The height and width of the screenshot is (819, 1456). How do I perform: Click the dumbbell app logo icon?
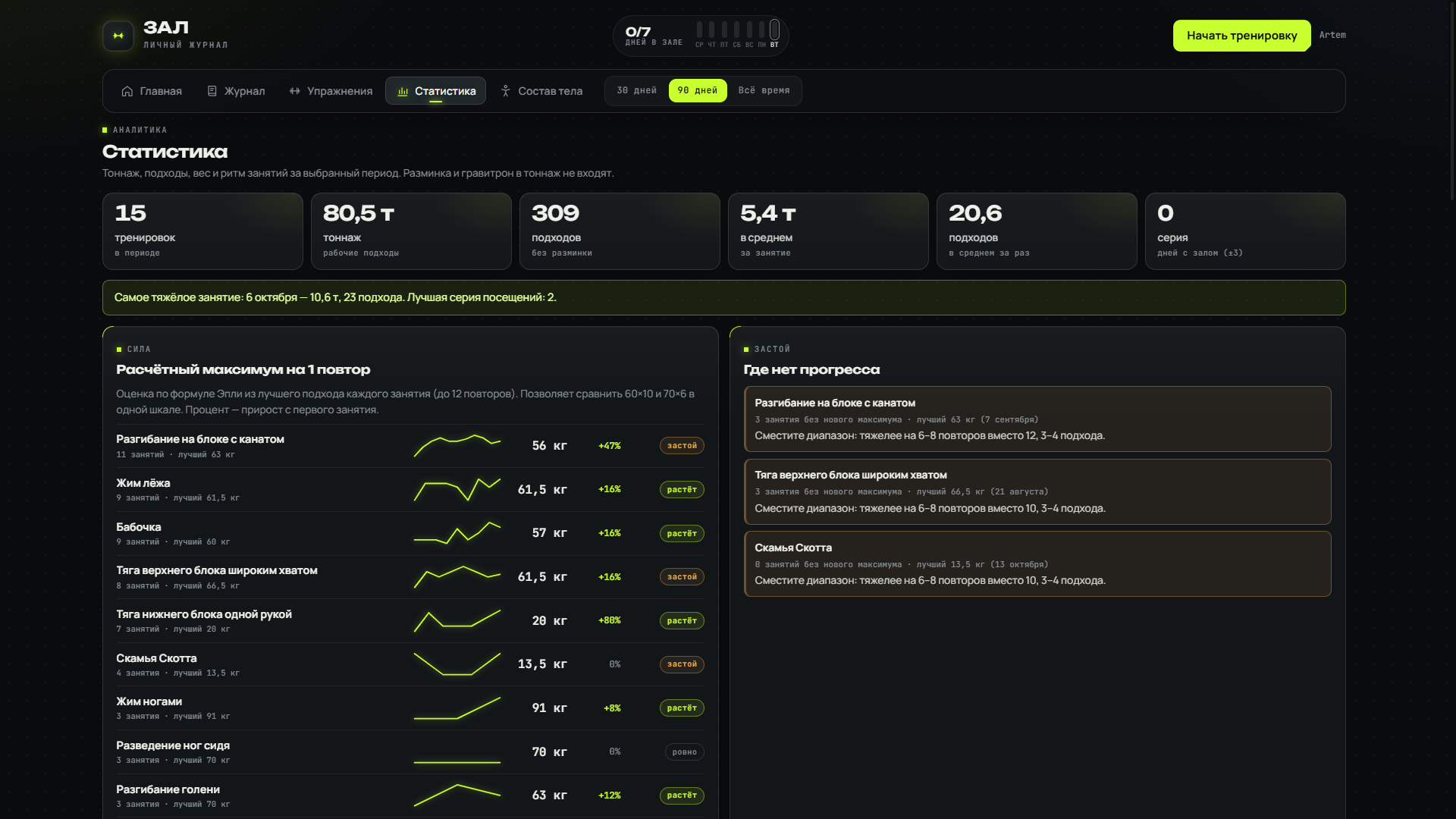[x=118, y=36]
